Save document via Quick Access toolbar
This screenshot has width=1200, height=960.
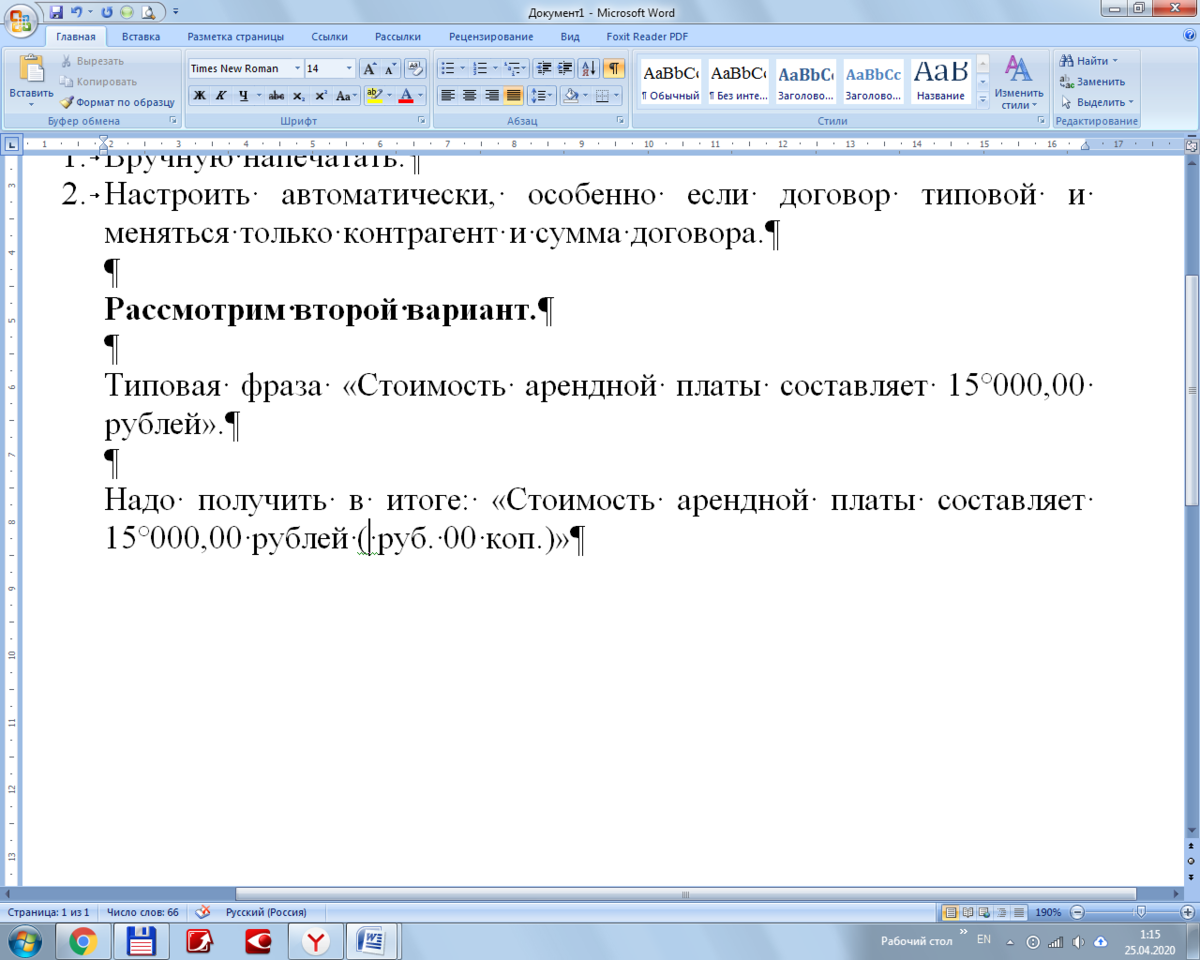56,13
